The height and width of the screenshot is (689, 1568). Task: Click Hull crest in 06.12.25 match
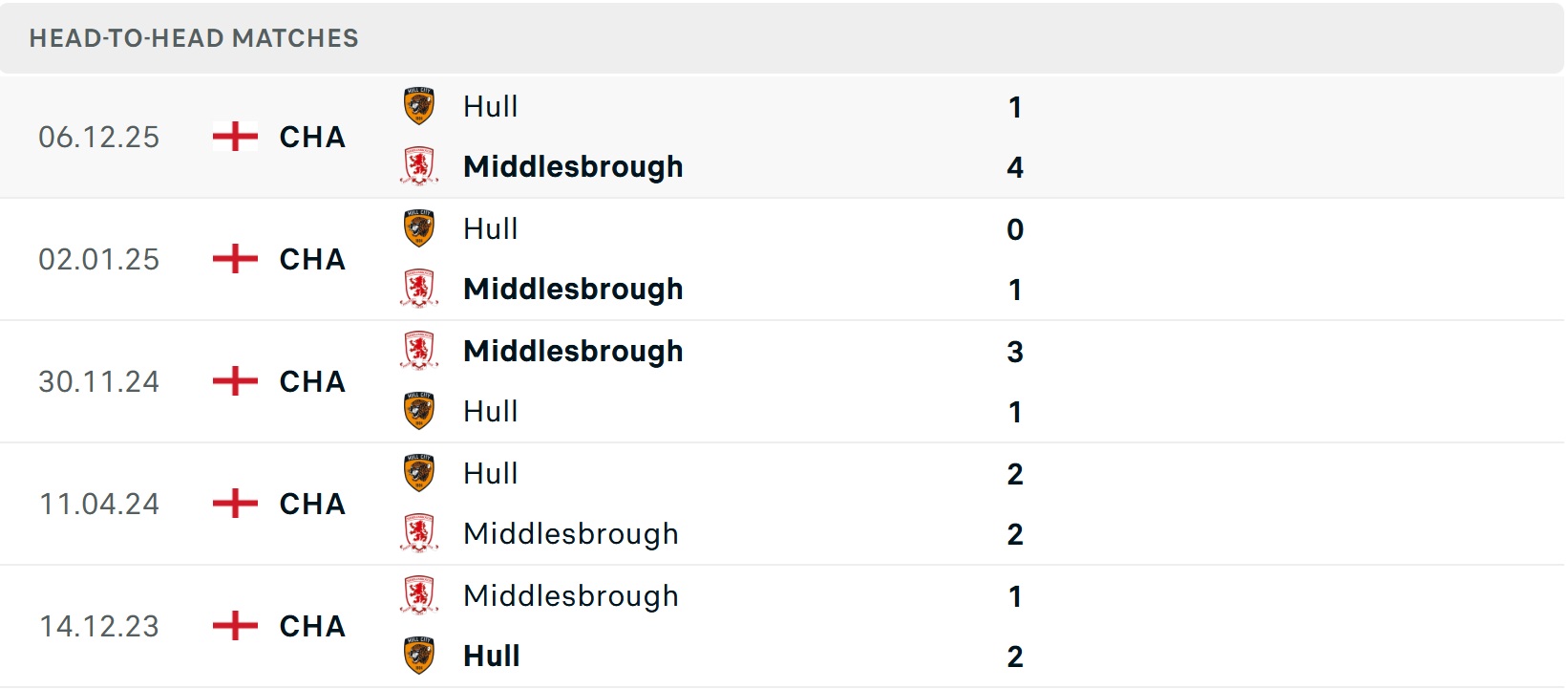tap(419, 106)
